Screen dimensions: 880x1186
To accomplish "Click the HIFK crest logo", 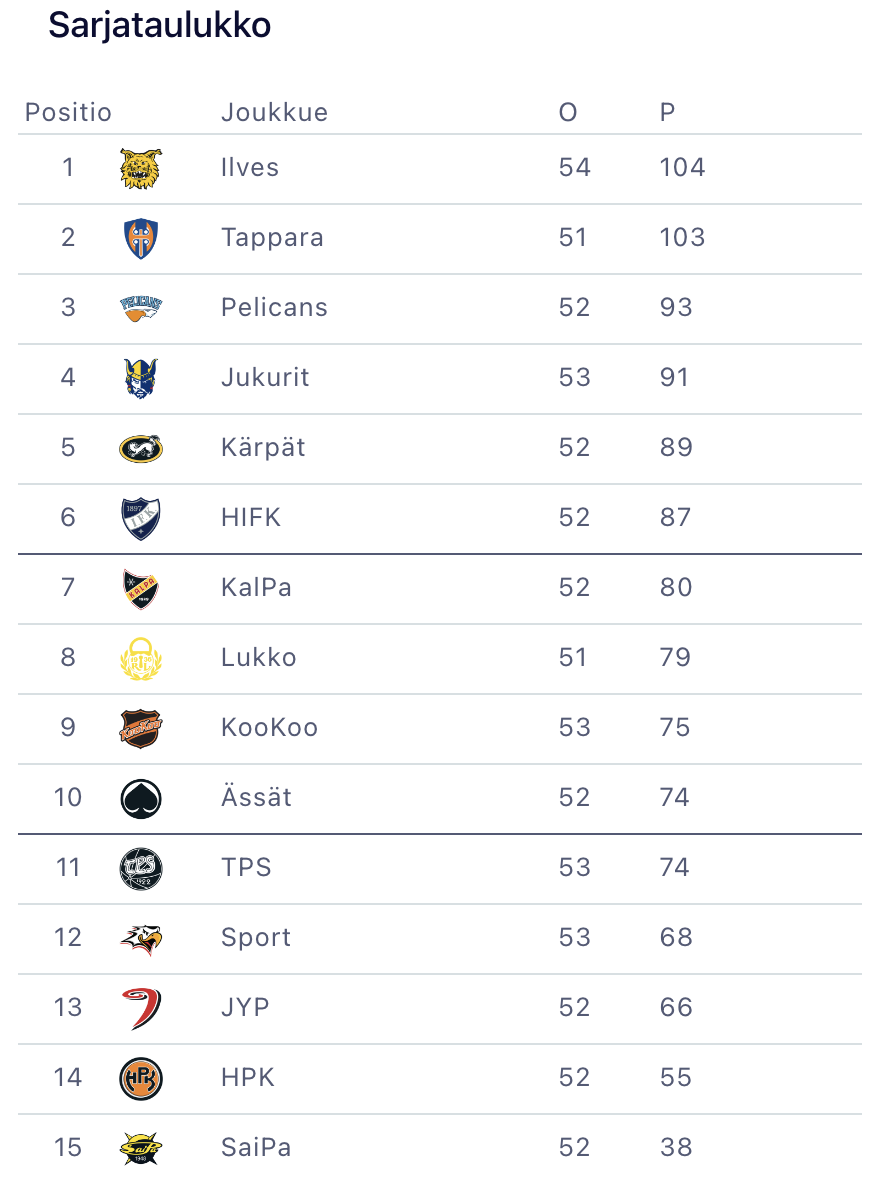I will tap(140, 518).
